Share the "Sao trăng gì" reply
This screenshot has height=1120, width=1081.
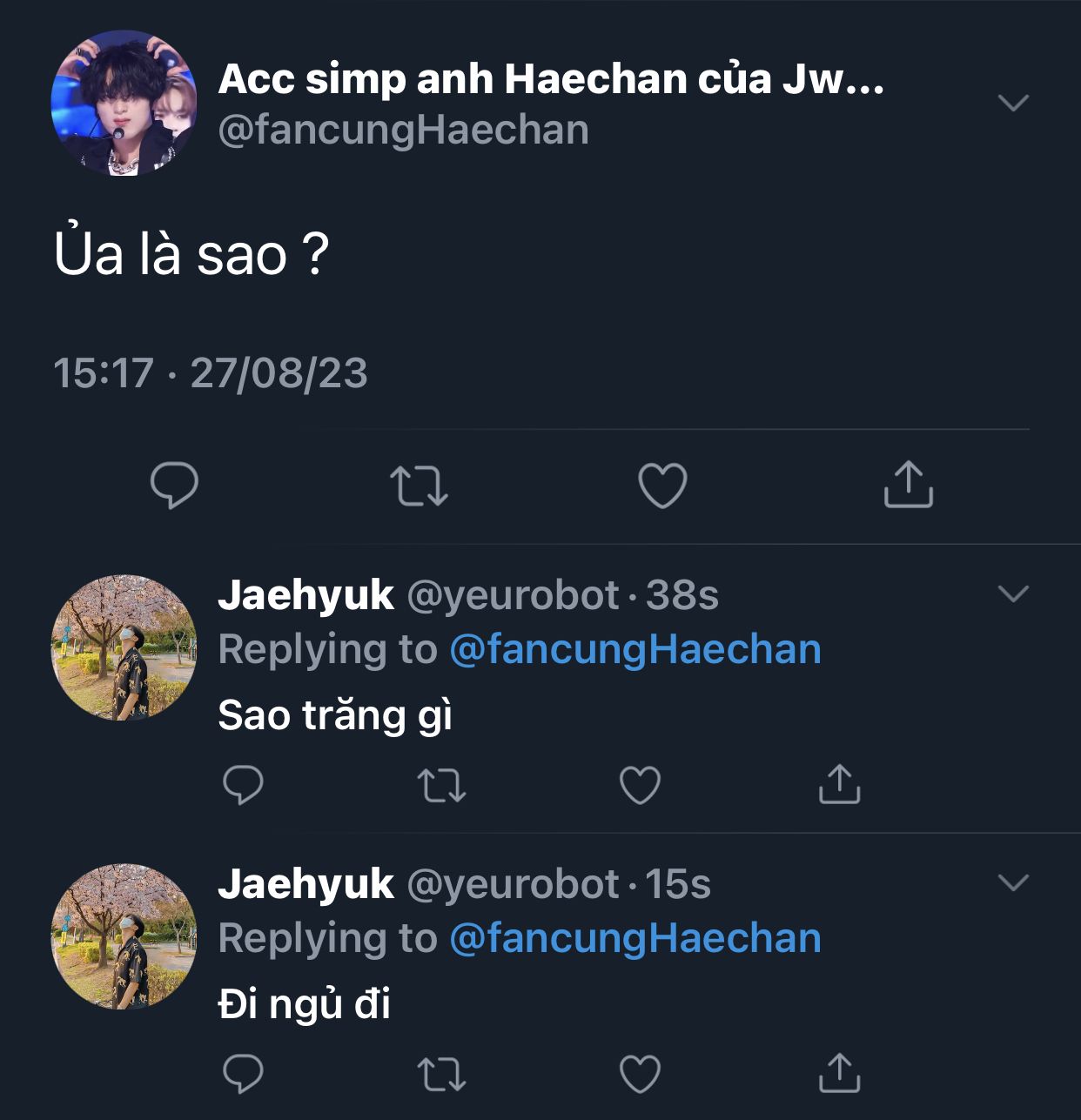[839, 784]
